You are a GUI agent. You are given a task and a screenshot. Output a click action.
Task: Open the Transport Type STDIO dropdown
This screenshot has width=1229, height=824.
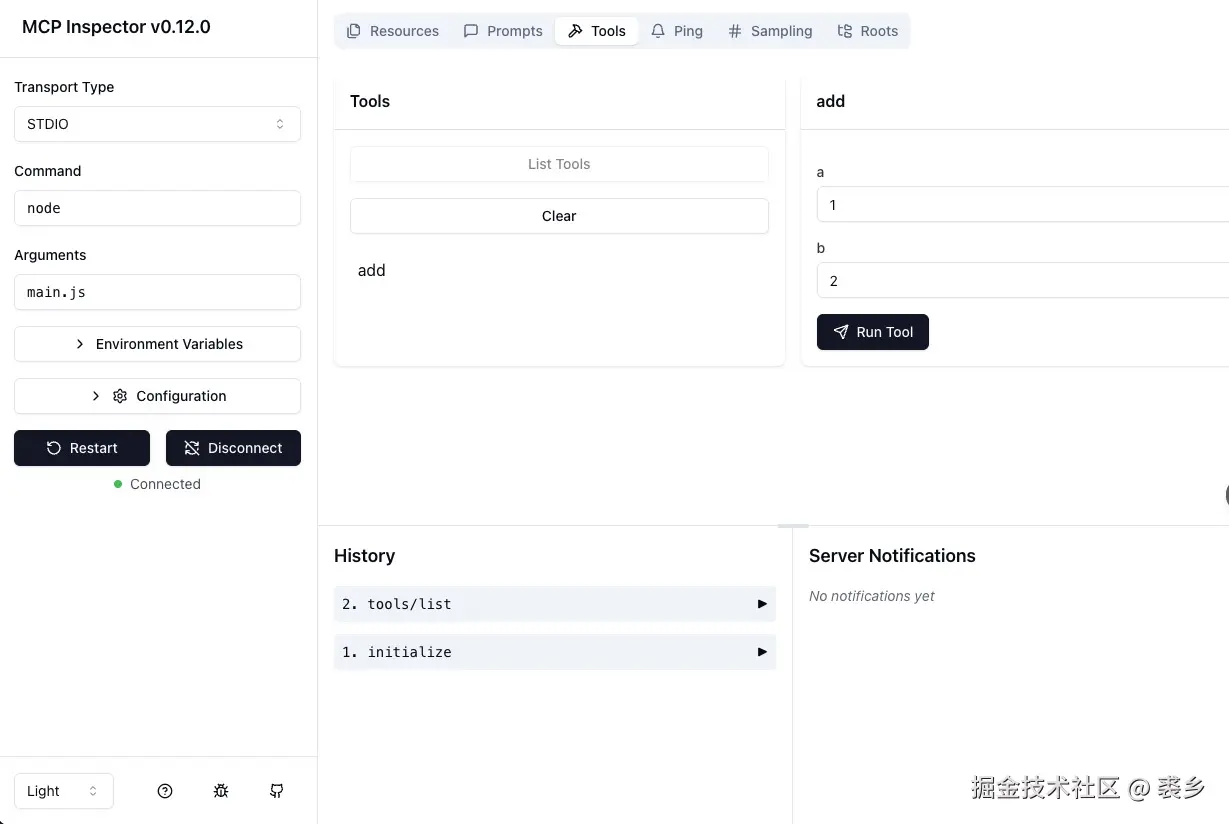point(157,124)
